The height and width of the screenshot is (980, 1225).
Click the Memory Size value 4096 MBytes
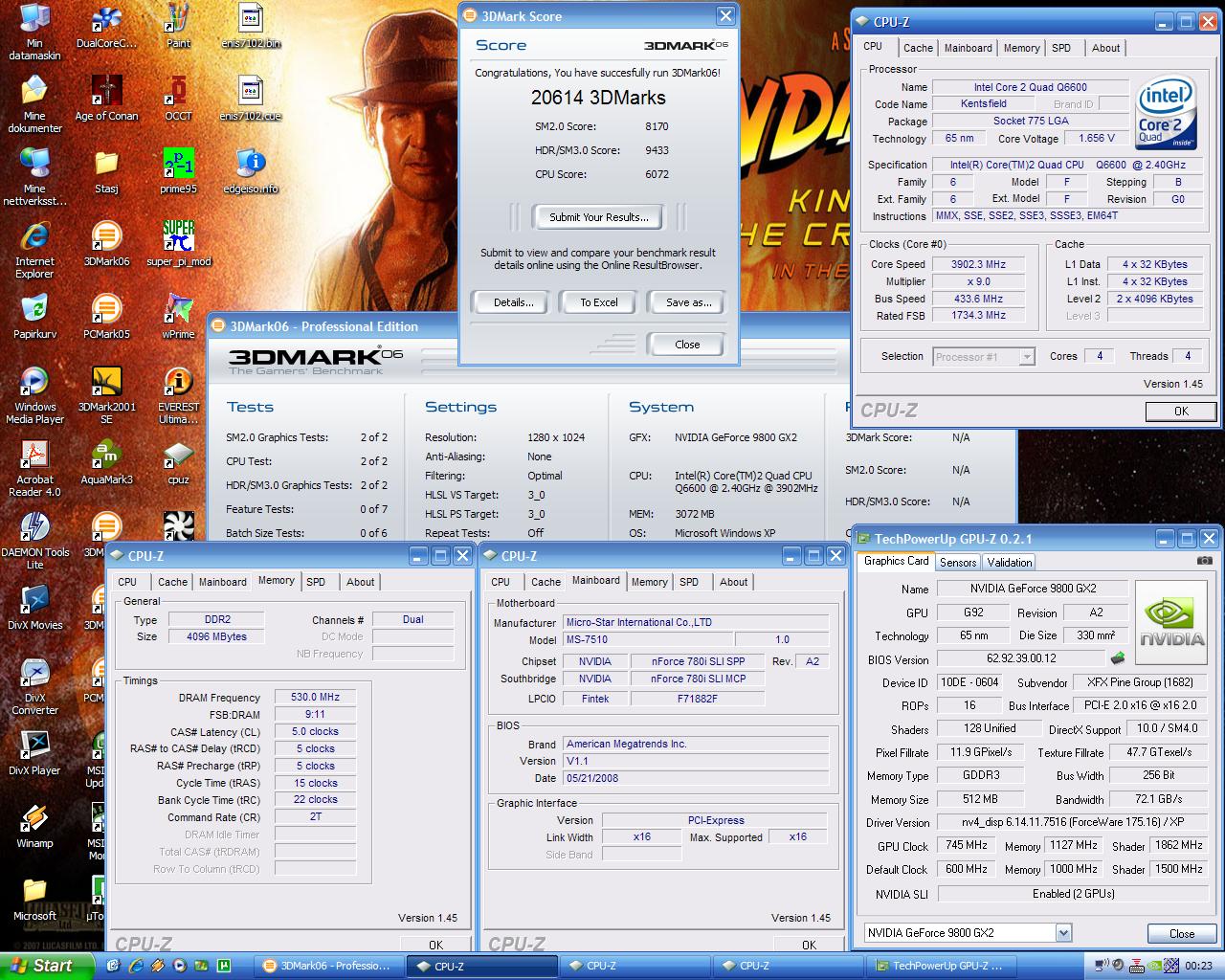pos(216,636)
